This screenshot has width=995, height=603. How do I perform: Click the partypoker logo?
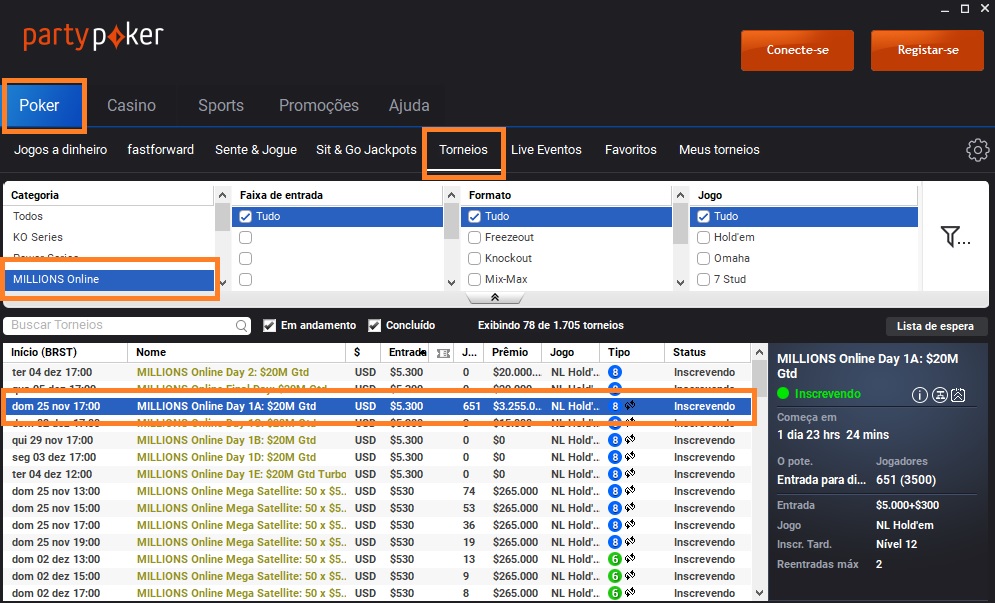click(x=93, y=36)
